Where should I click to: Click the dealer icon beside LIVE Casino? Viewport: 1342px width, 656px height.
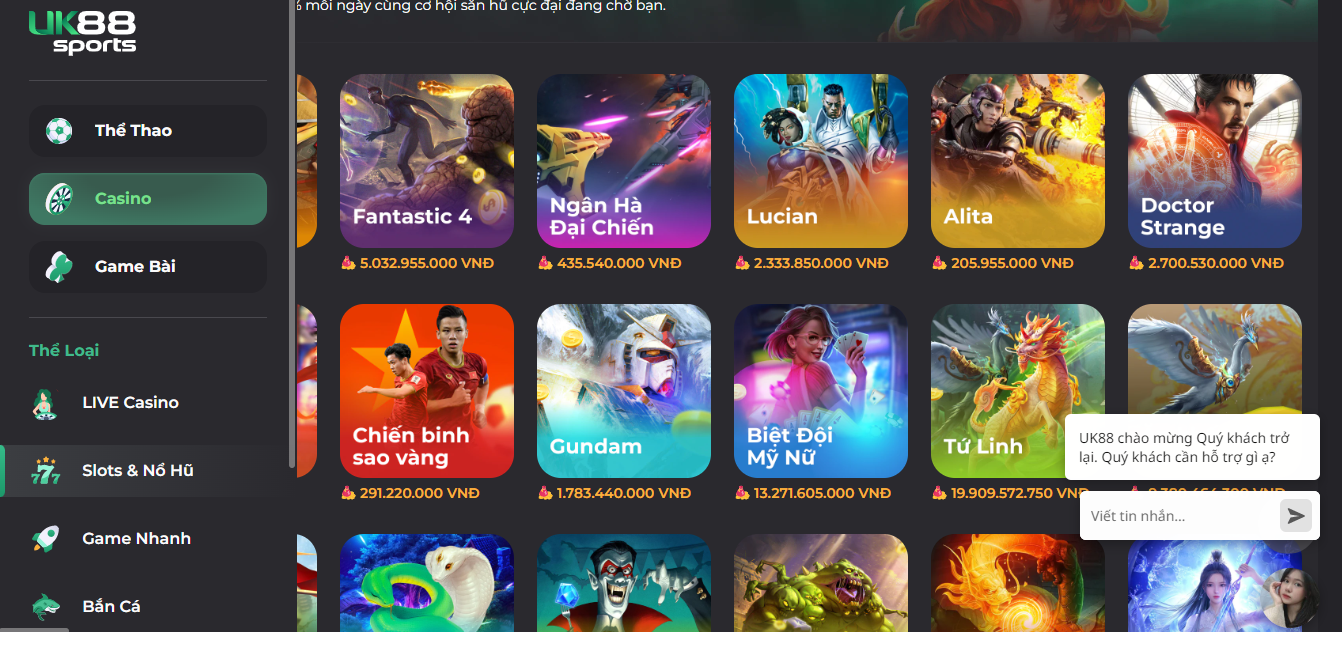[45, 403]
